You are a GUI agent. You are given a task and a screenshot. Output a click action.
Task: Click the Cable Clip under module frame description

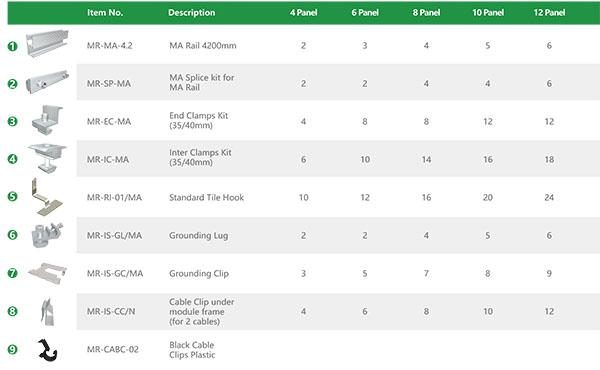[x=202, y=311]
